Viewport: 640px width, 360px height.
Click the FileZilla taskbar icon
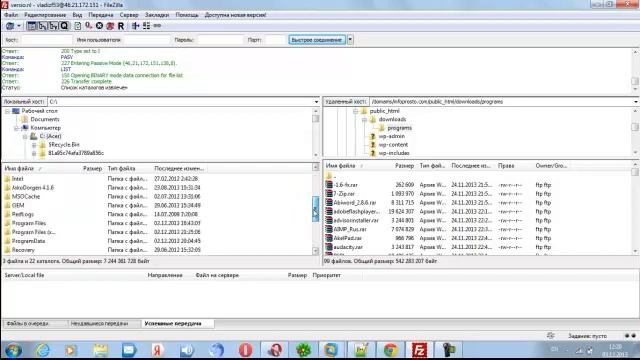pyautogui.click(x=419, y=350)
